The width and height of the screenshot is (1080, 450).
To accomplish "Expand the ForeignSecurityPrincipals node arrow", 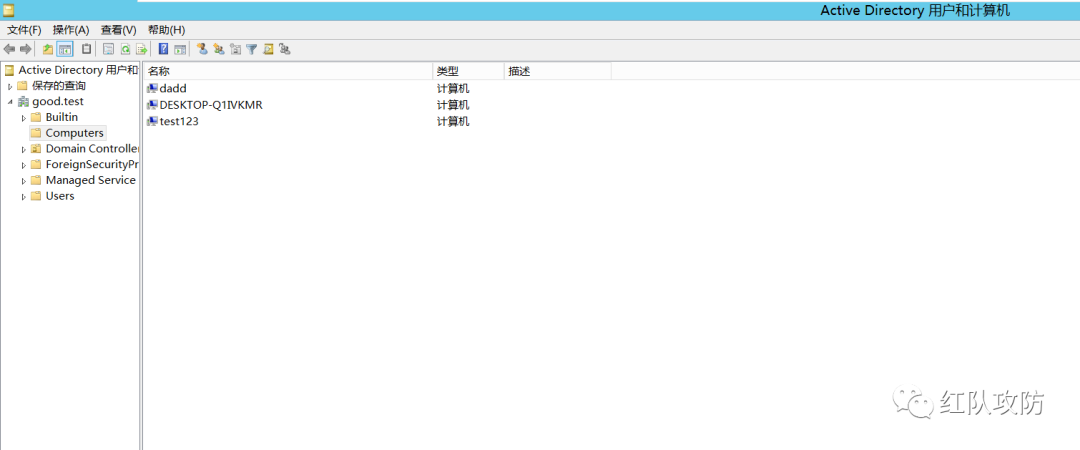I will [23, 165].
